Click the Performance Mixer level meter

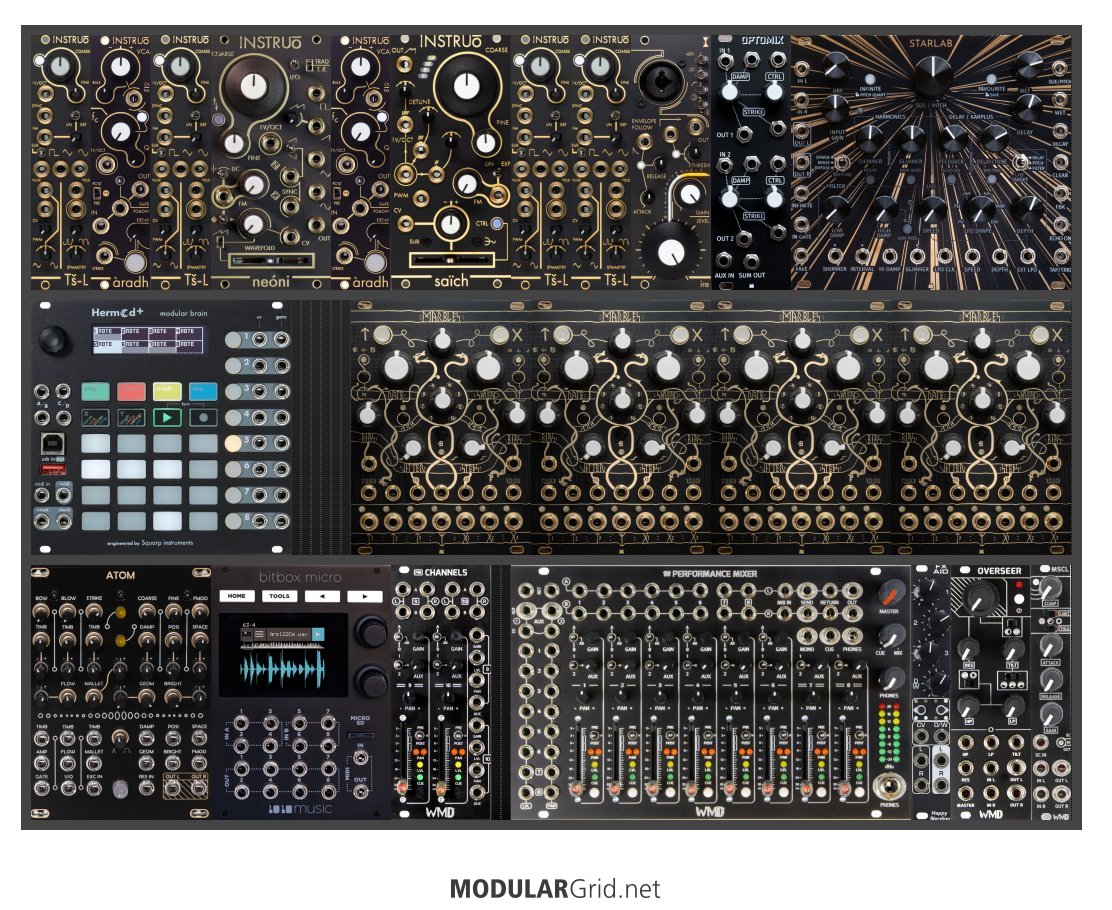pyautogui.click(x=889, y=731)
